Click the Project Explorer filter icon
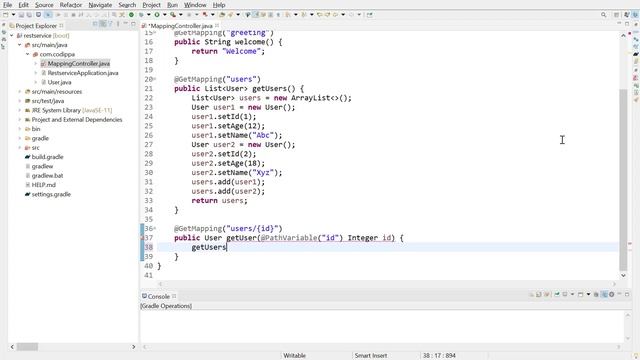The height and width of the screenshot is (360, 640). [x=110, y=24]
